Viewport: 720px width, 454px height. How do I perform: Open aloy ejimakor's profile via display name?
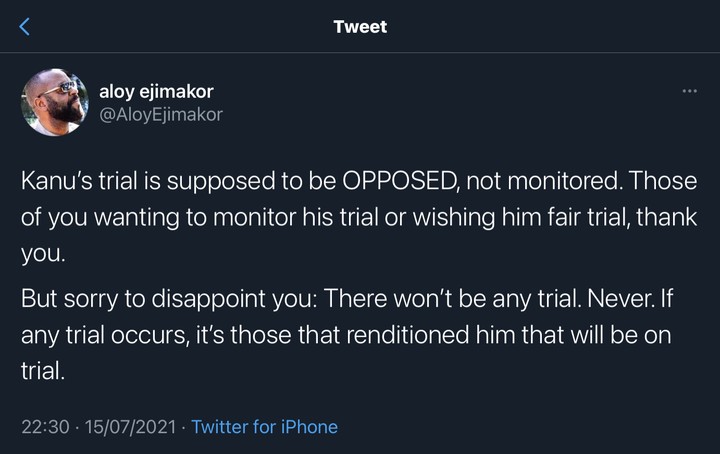155,91
